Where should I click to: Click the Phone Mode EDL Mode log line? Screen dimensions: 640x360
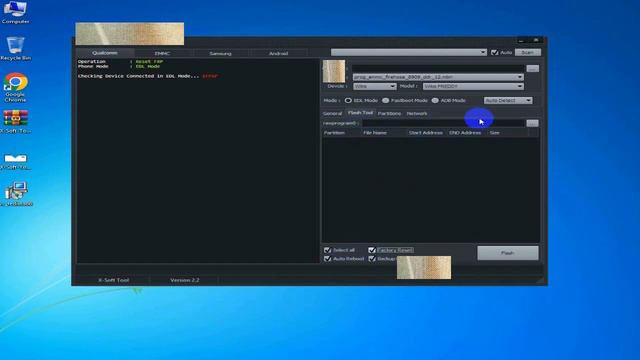click(119, 66)
